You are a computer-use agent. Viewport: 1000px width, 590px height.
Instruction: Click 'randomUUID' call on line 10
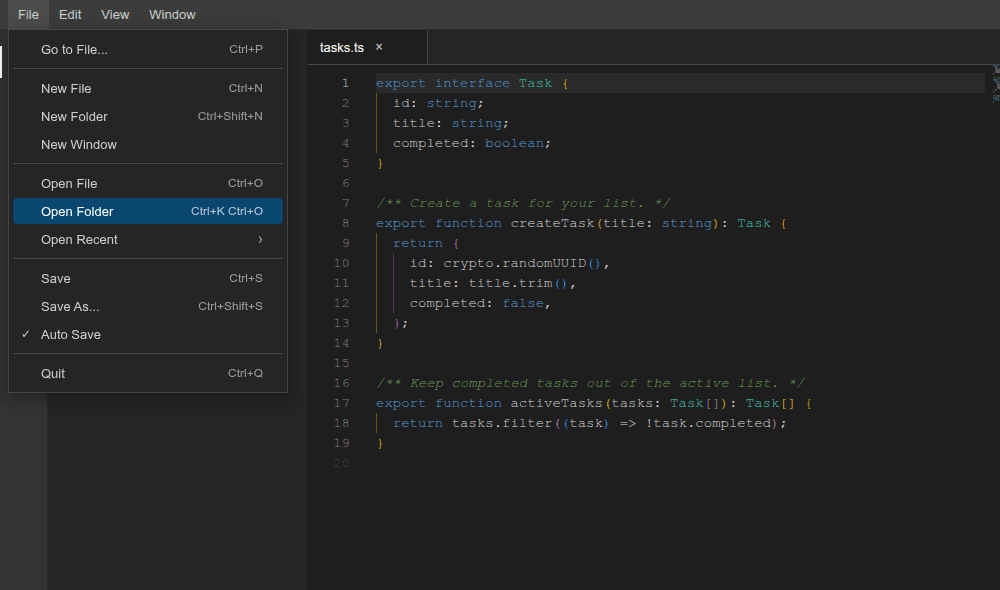pos(545,263)
